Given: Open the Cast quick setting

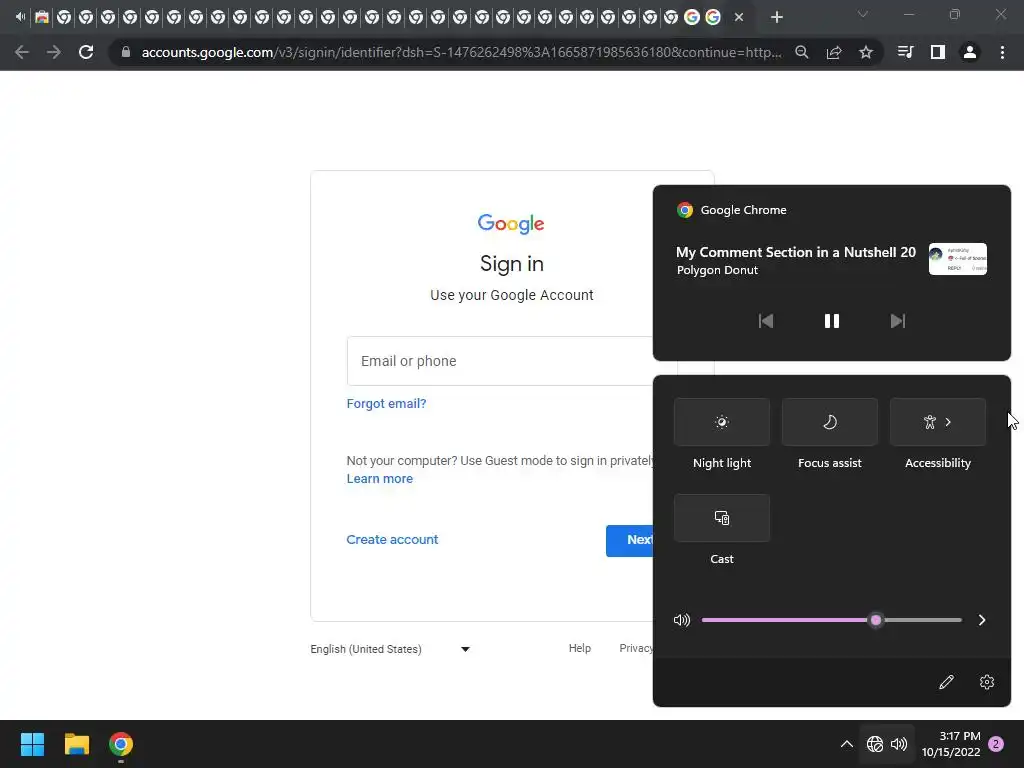Looking at the screenshot, I should (x=722, y=518).
